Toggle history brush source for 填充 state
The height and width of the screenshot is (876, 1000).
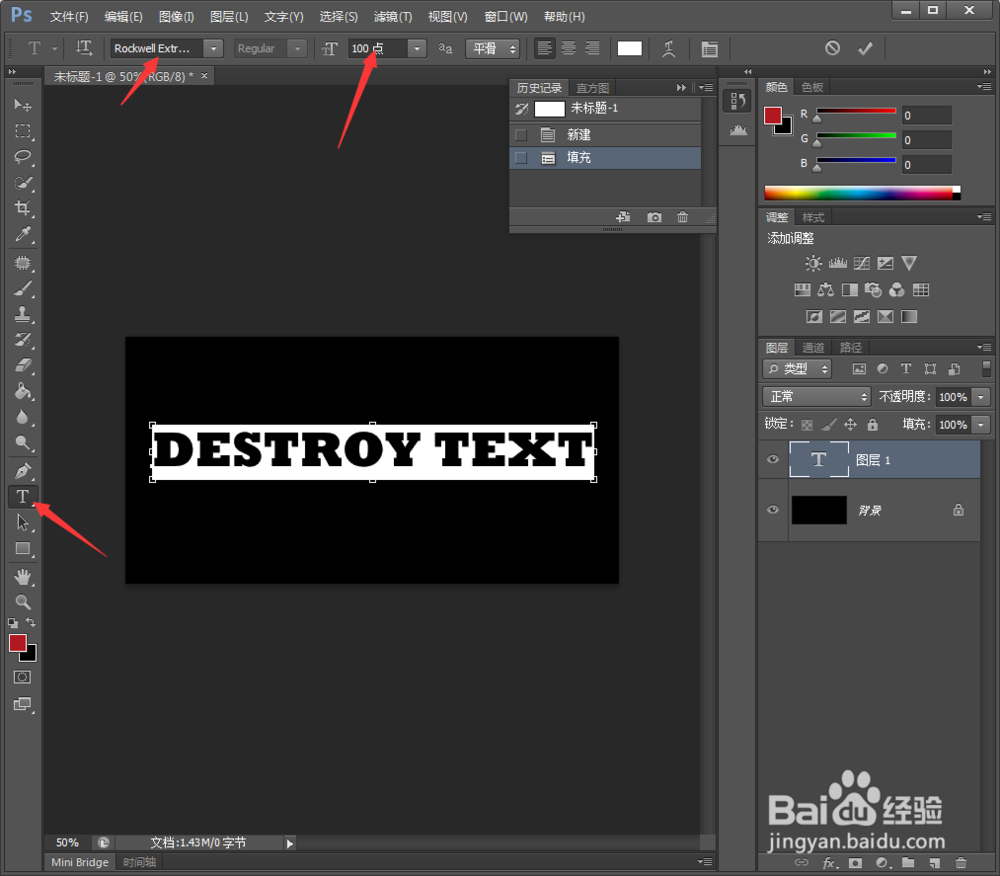(521, 157)
